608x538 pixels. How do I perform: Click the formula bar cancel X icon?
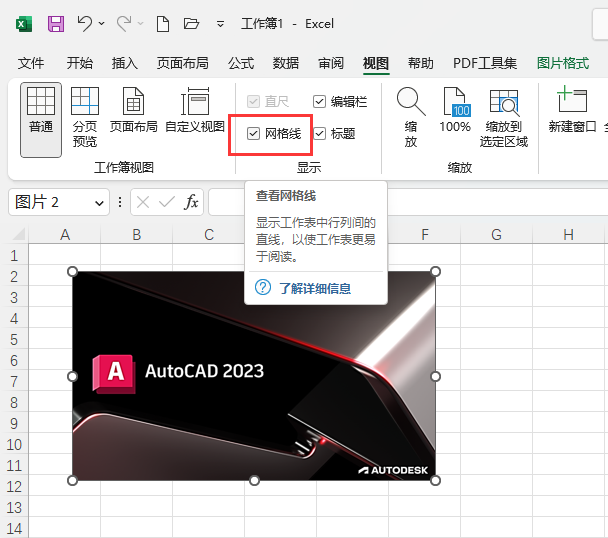(143, 202)
